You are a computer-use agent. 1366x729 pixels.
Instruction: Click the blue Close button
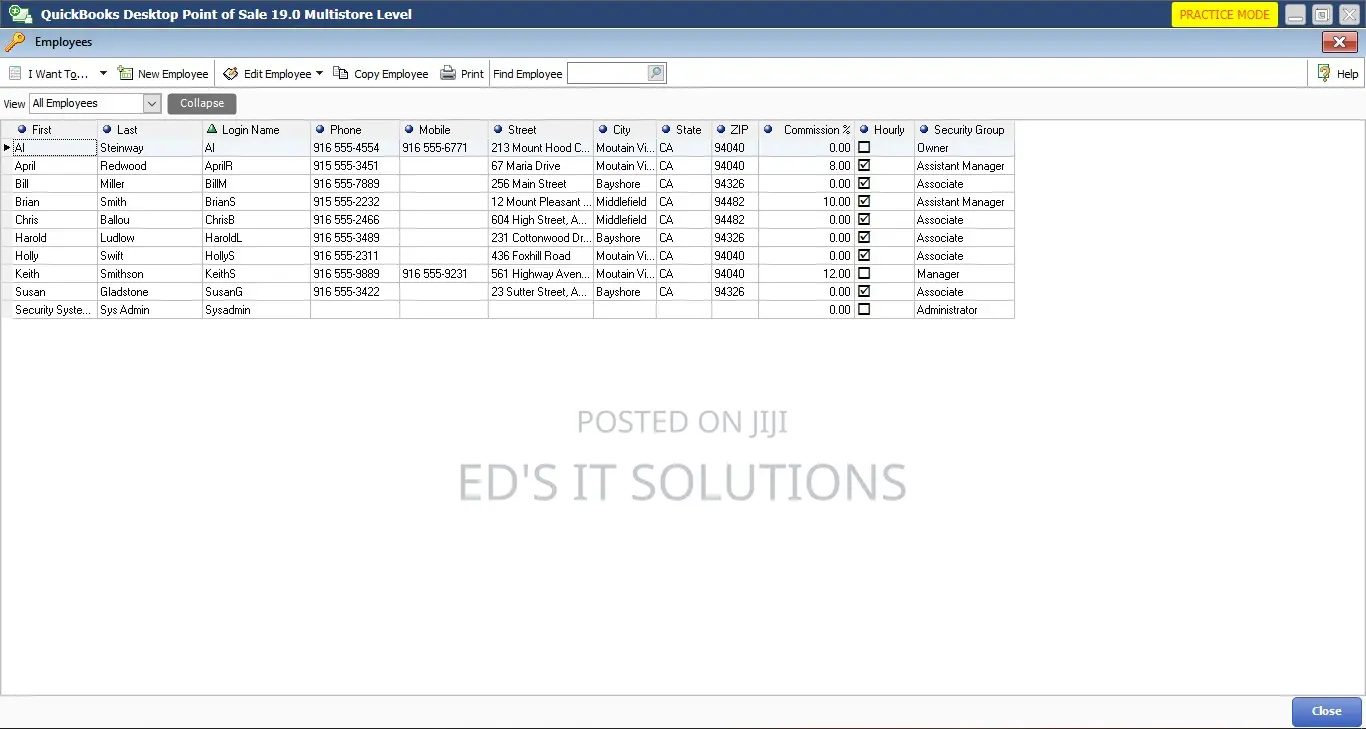point(1326,711)
